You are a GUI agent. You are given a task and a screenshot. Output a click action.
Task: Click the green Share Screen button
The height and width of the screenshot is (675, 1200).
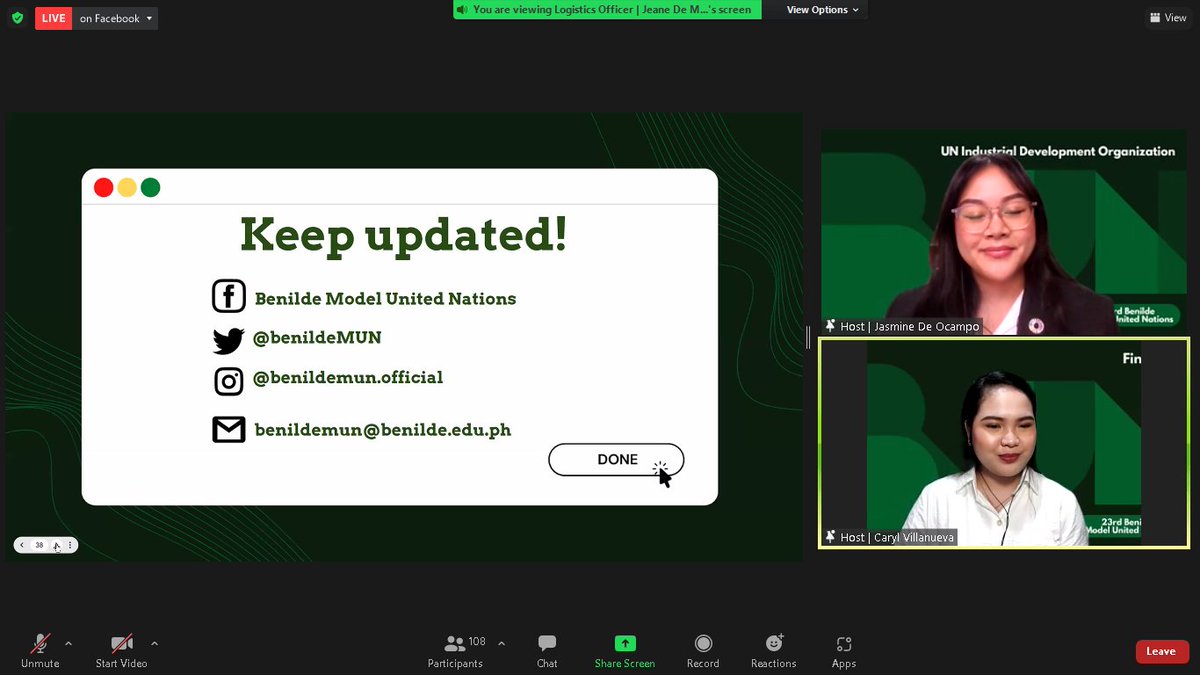tap(625, 651)
